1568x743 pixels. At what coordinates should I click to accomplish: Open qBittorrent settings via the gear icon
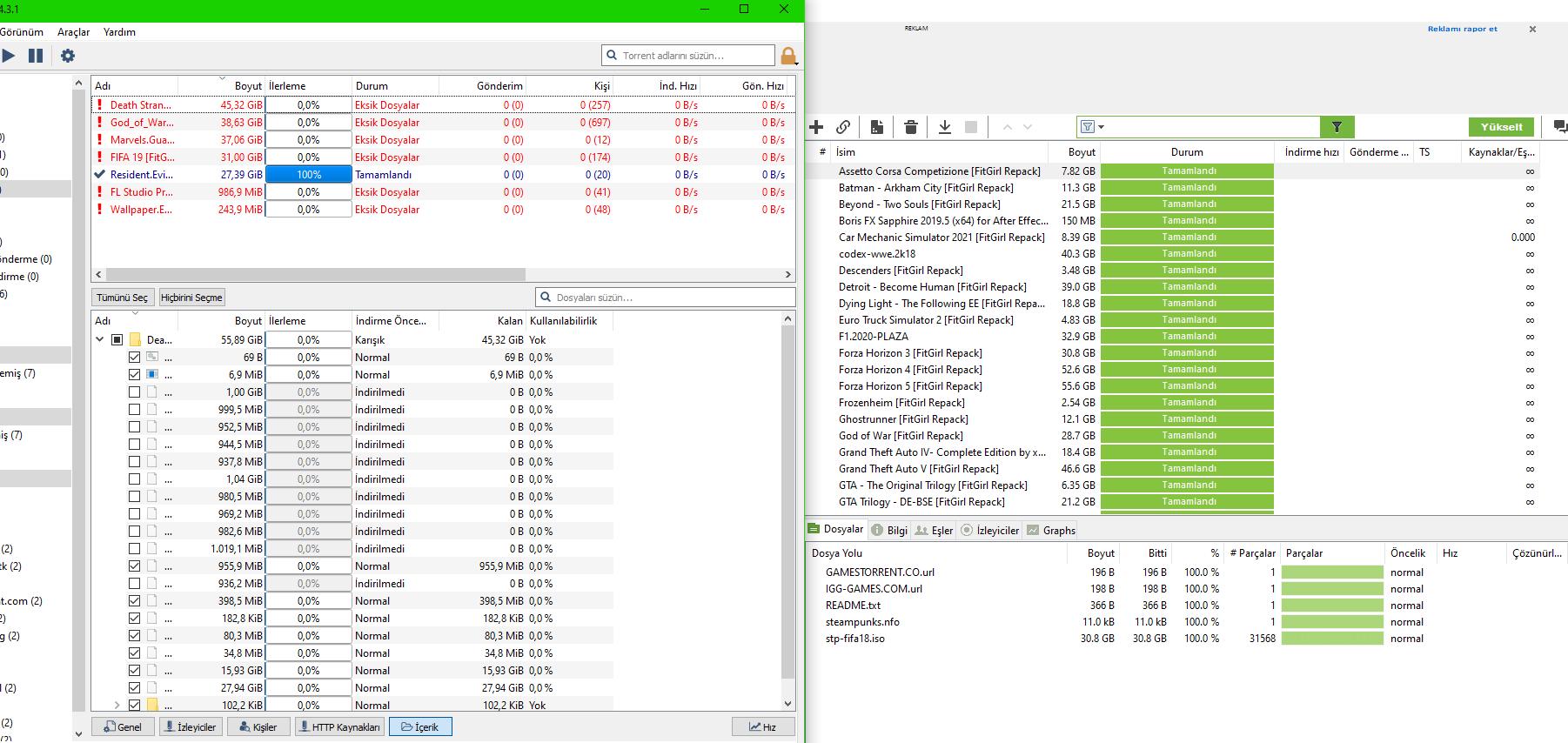point(68,56)
